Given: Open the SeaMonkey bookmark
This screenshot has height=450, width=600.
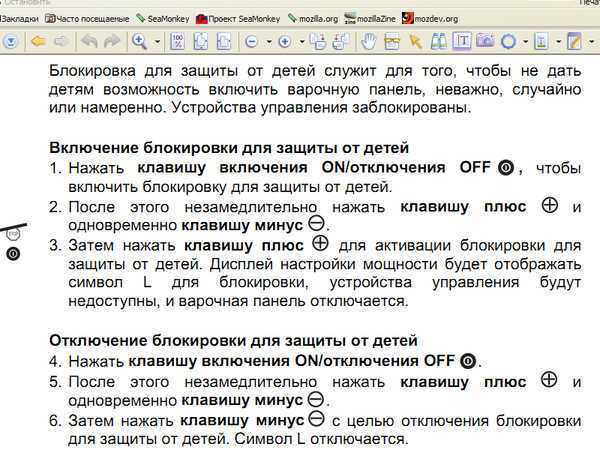Looking at the screenshot, I should (163, 19).
